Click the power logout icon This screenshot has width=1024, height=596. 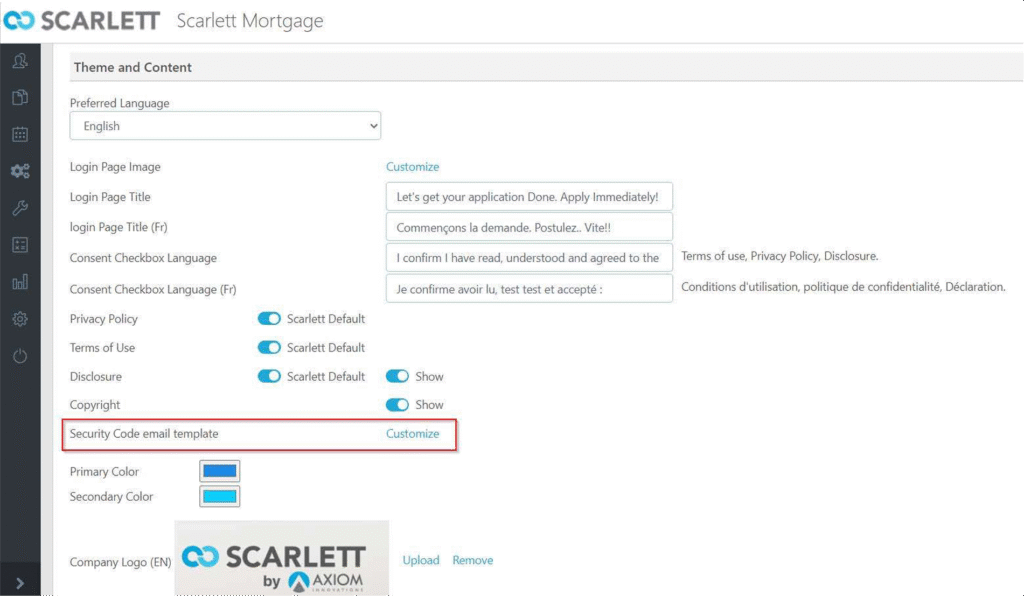(x=20, y=356)
